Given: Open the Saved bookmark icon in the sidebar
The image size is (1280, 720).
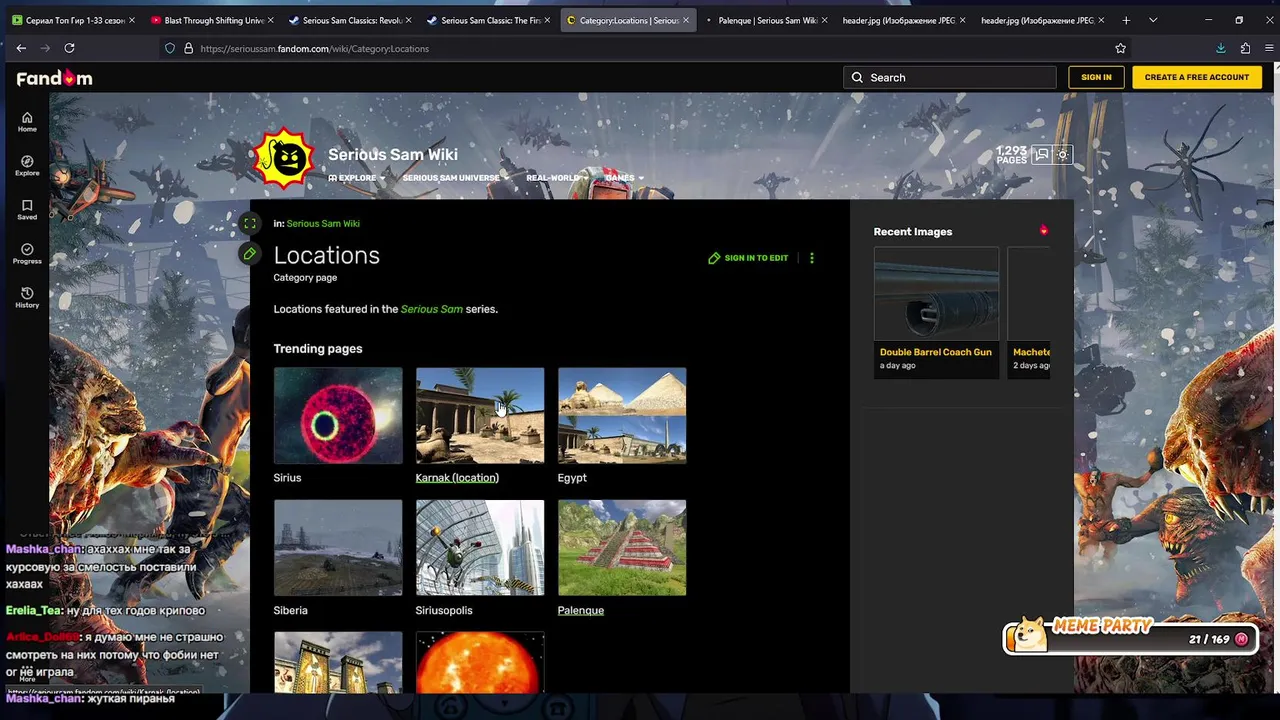Looking at the screenshot, I should 27,210.
